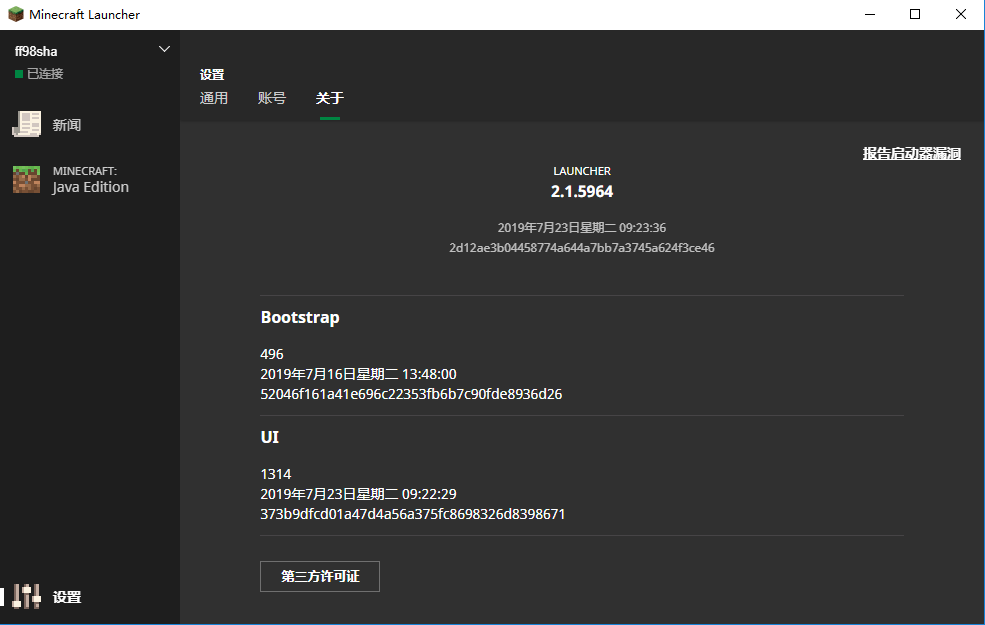Switch to the 通用 tab
The image size is (985, 625).
pyautogui.click(x=214, y=98)
